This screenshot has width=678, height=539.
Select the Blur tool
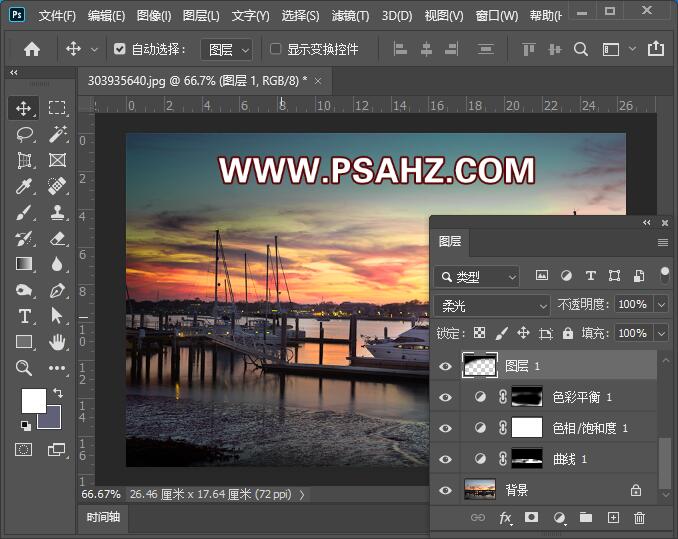point(57,264)
